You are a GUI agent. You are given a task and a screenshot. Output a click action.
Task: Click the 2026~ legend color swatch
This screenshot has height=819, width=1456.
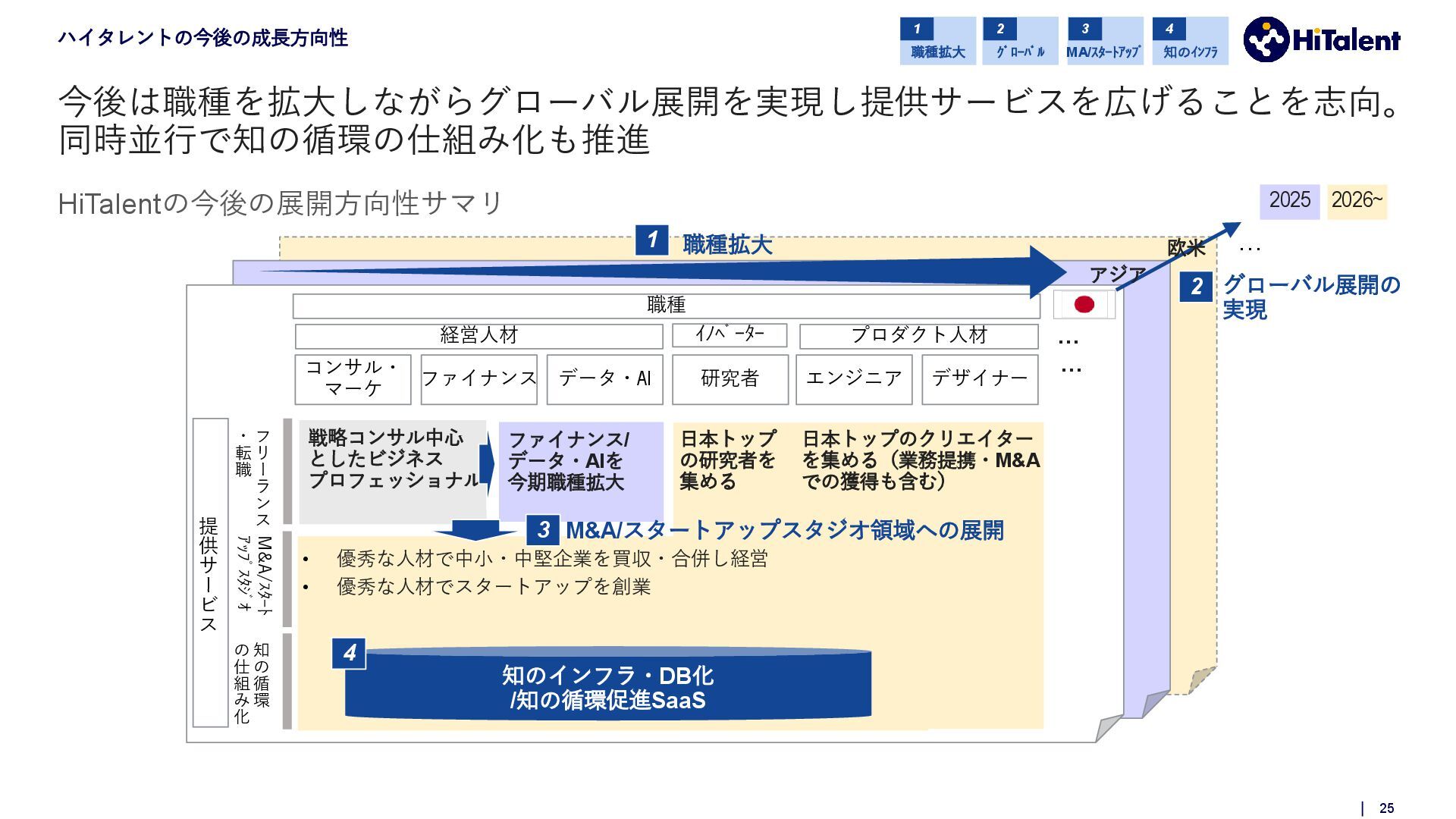coord(1357,202)
